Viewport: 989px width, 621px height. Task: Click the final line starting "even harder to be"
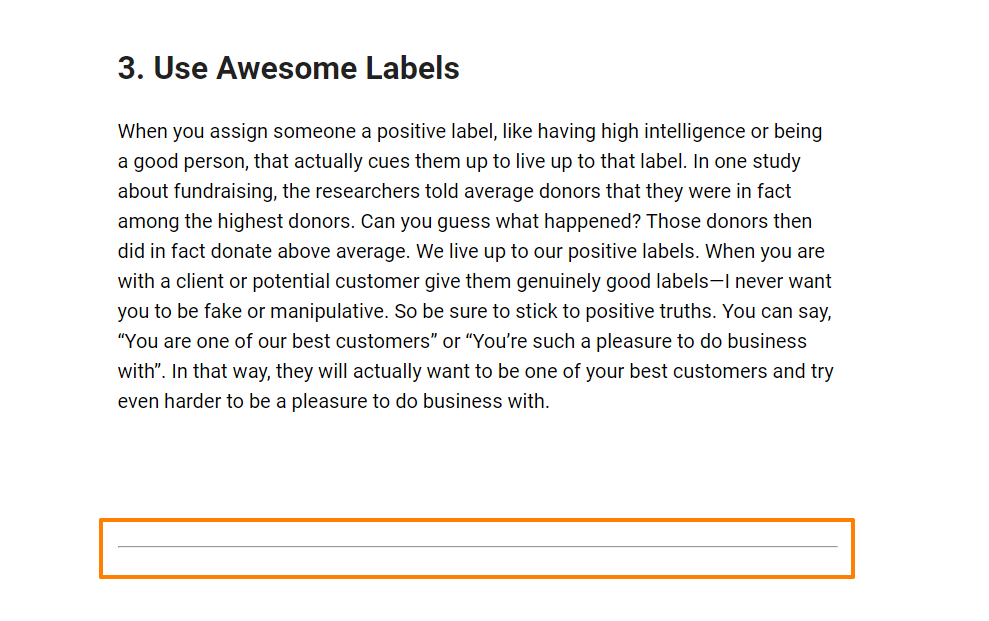pyautogui.click(x=334, y=402)
